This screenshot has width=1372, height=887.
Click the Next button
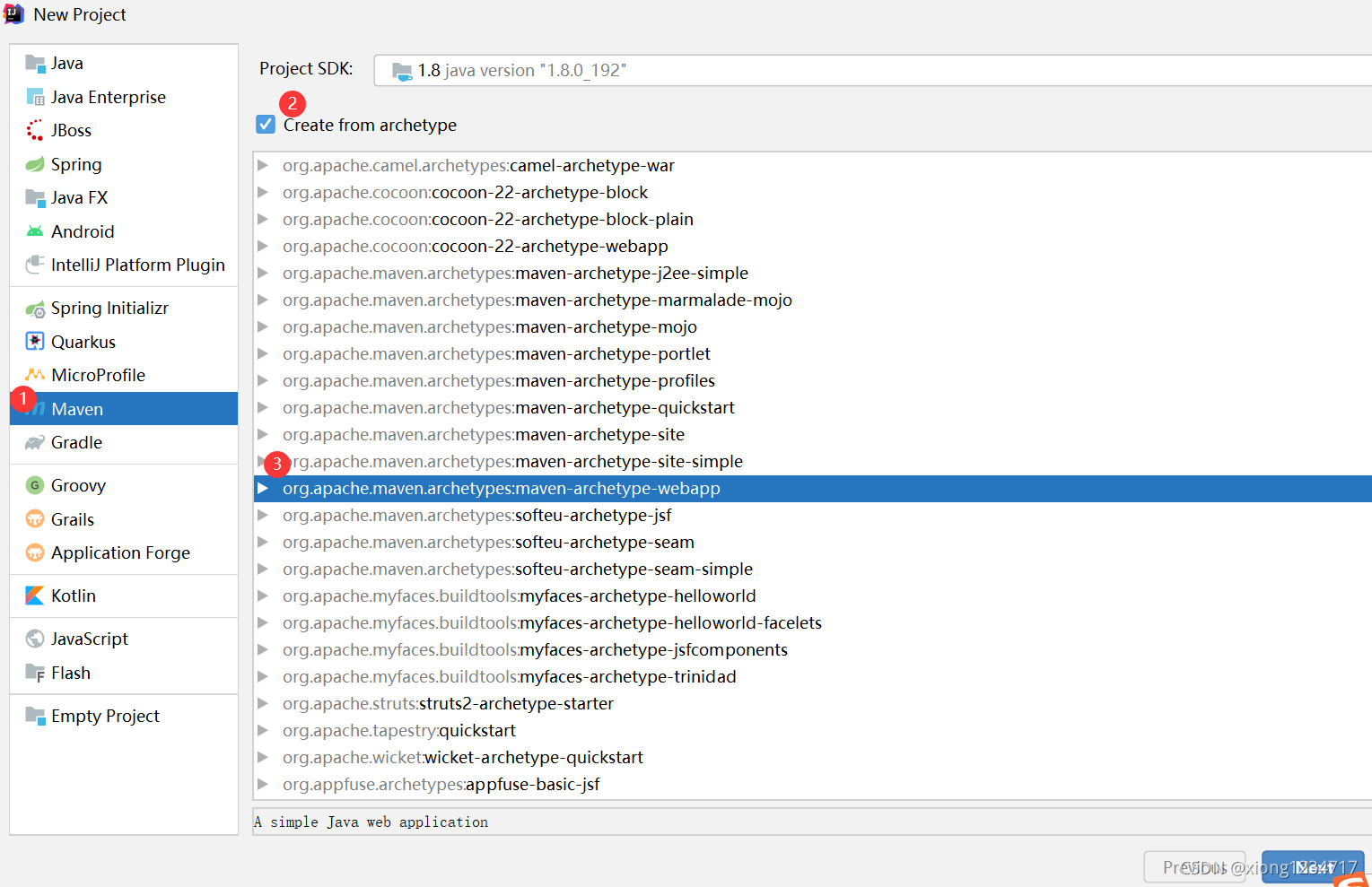click(1313, 867)
